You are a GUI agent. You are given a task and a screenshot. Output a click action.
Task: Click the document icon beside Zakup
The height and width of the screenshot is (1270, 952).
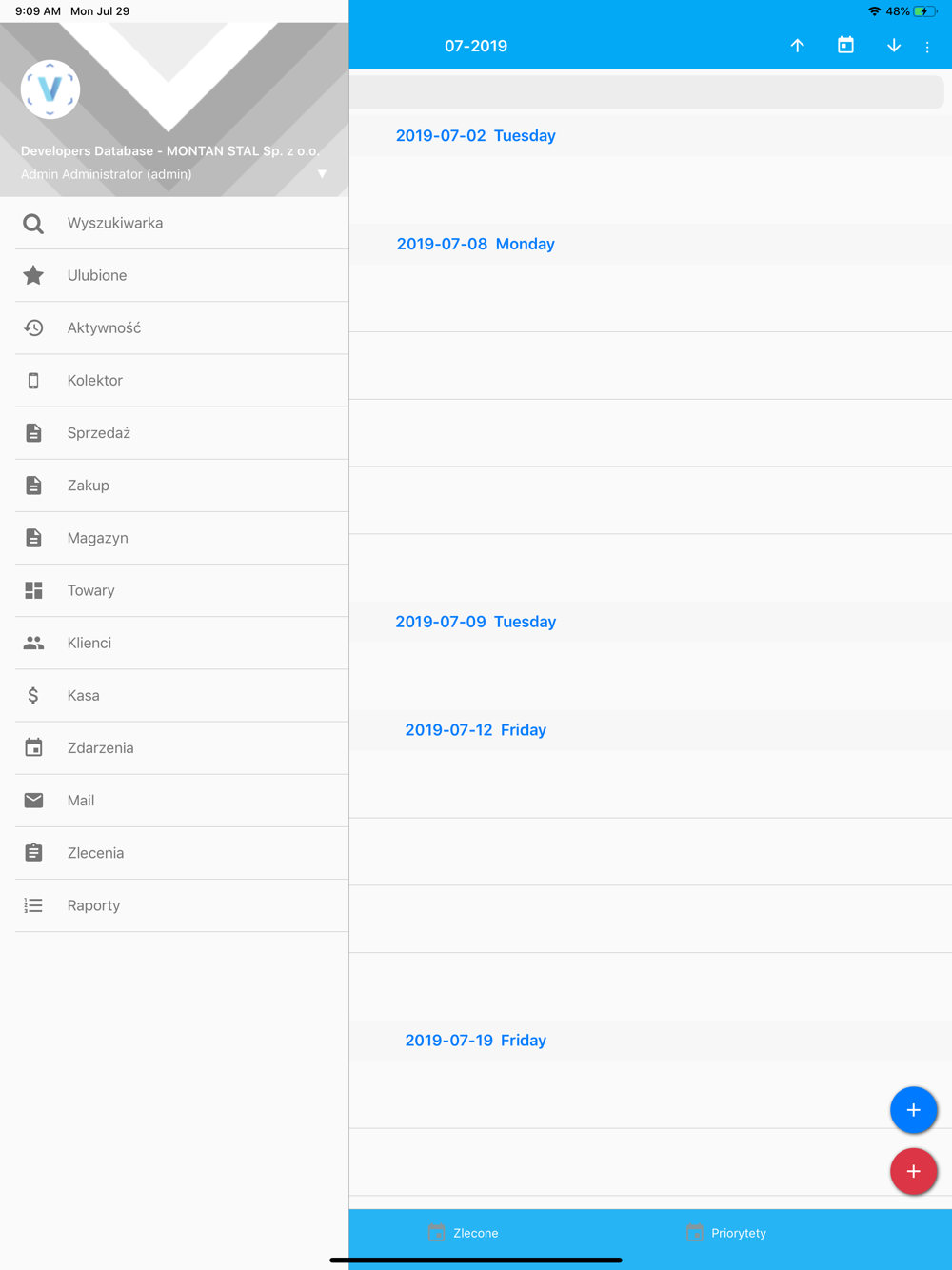[x=33, y=486]
